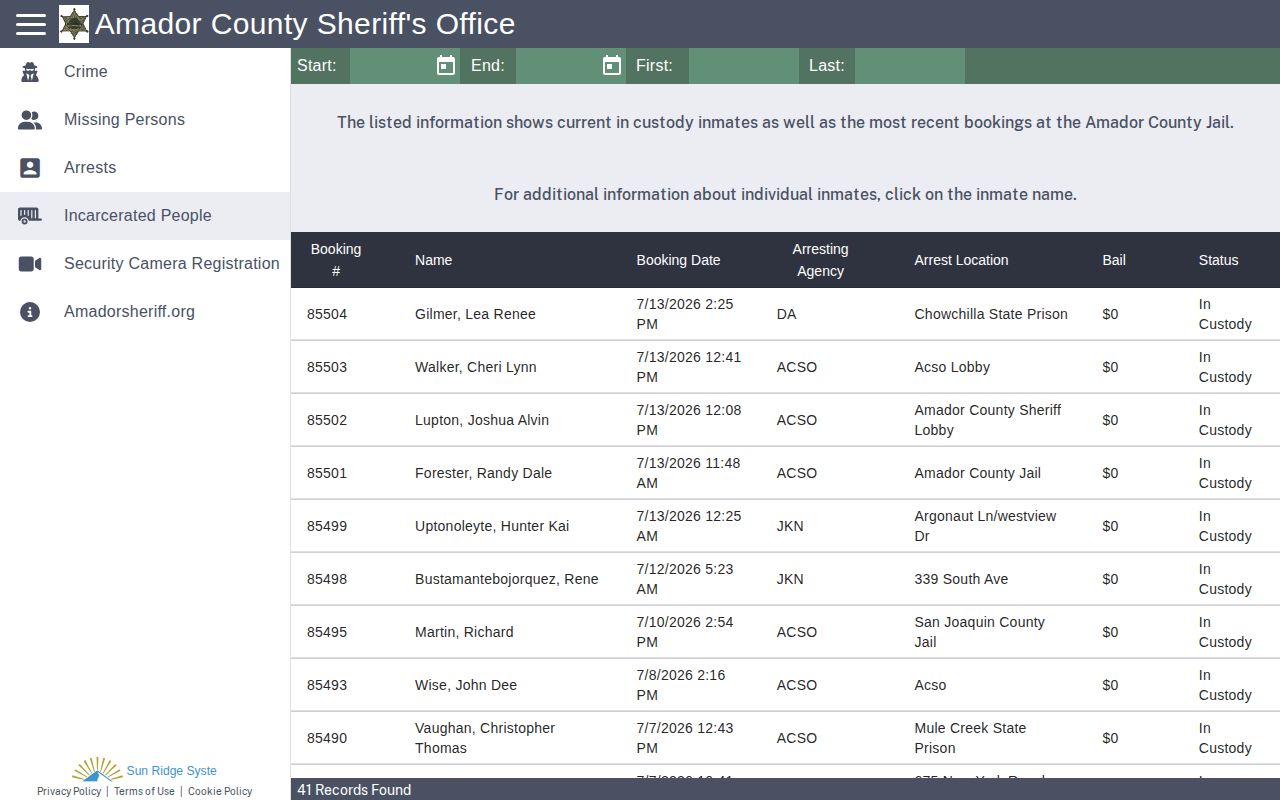Click booking date 7/12/2026 5:23 AM
The width and height of the screenshot is (1280, 800).
tap(685, 579)
